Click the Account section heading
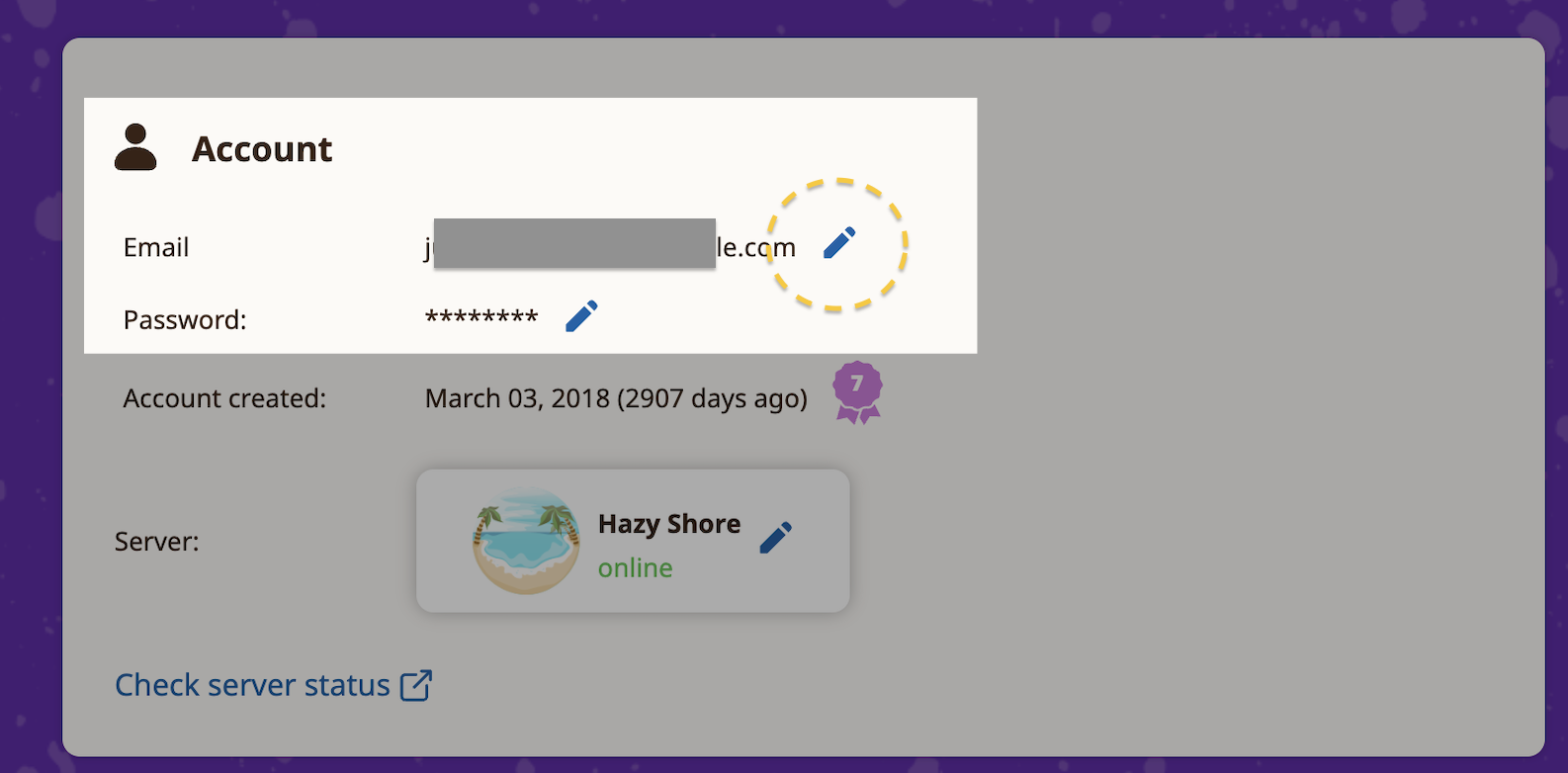The image size is (1568, 773). tap(262, 149)
